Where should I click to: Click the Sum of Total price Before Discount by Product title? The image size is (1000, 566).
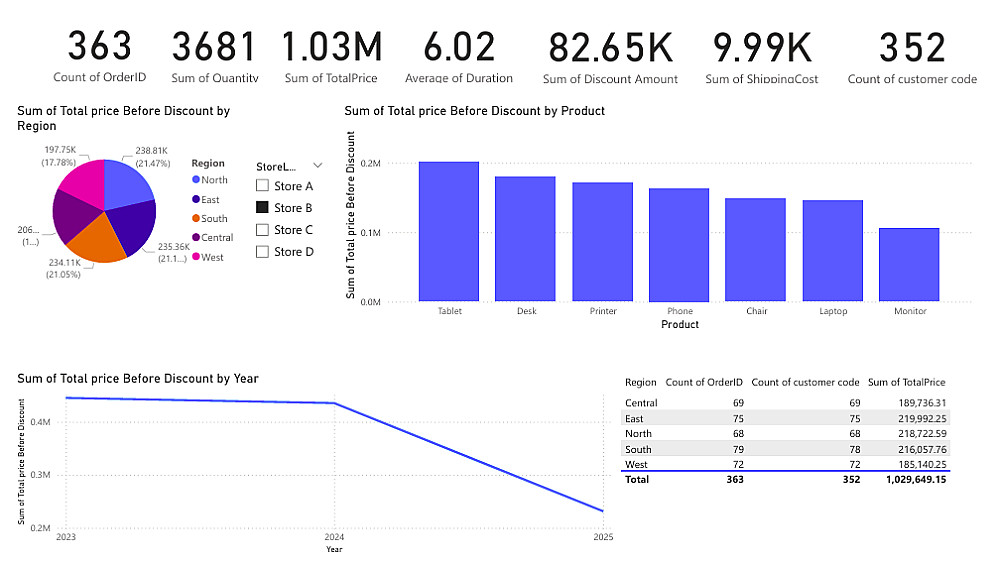474,111
